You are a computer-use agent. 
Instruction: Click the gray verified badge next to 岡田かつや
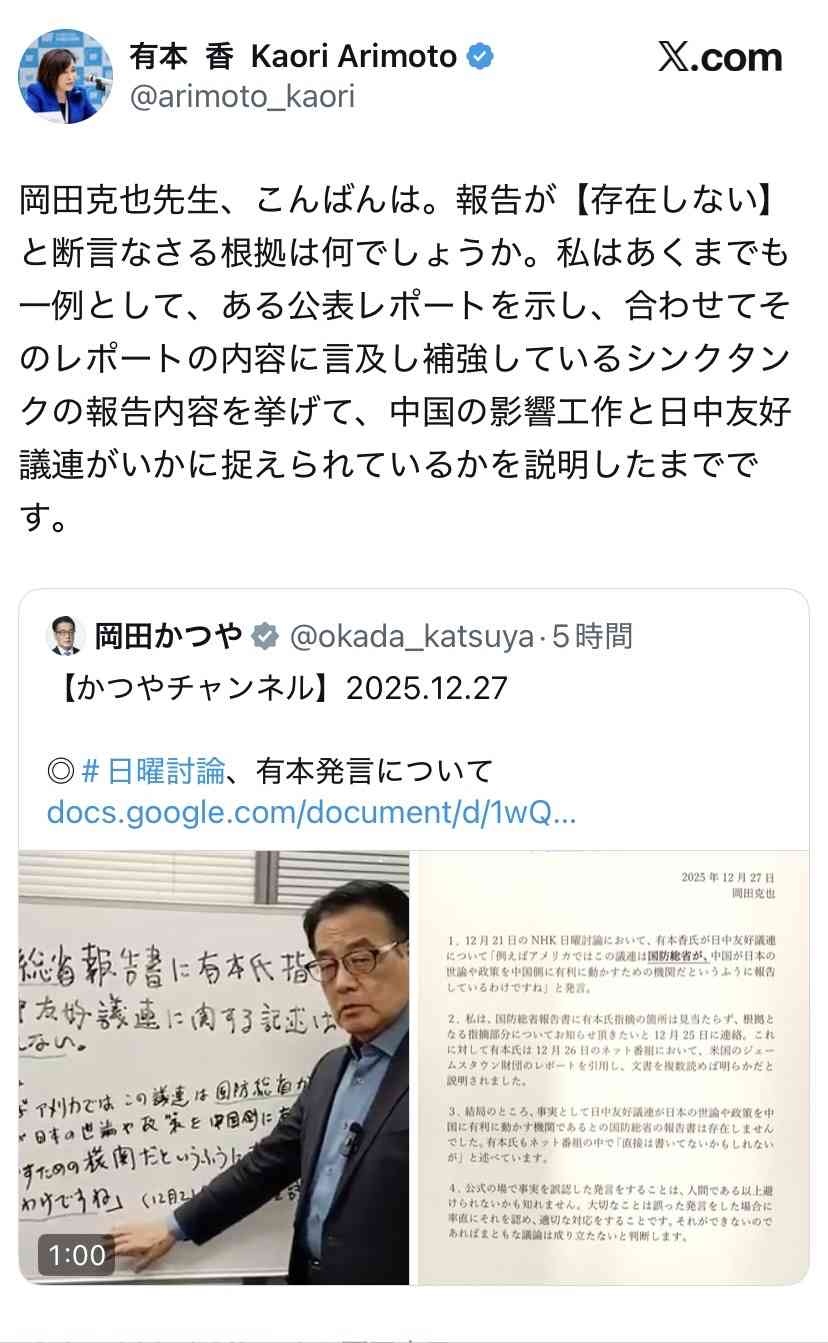[264, 635]
